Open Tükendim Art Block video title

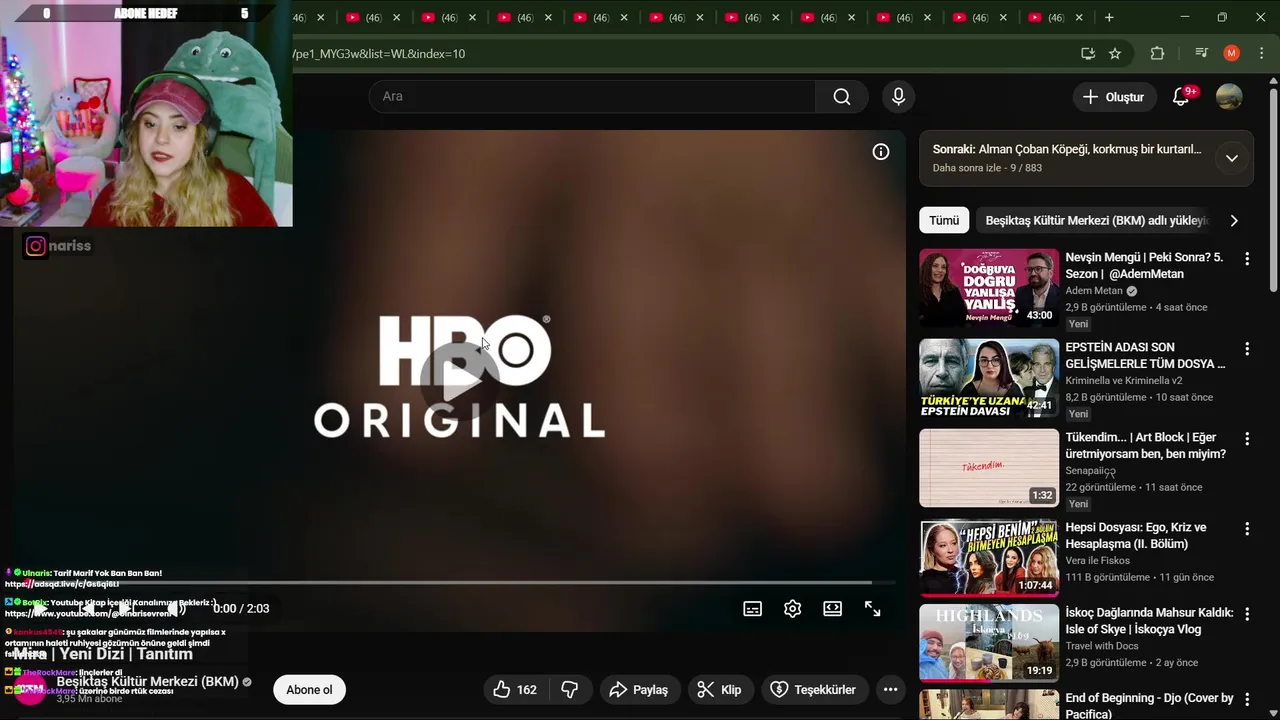1145,445
